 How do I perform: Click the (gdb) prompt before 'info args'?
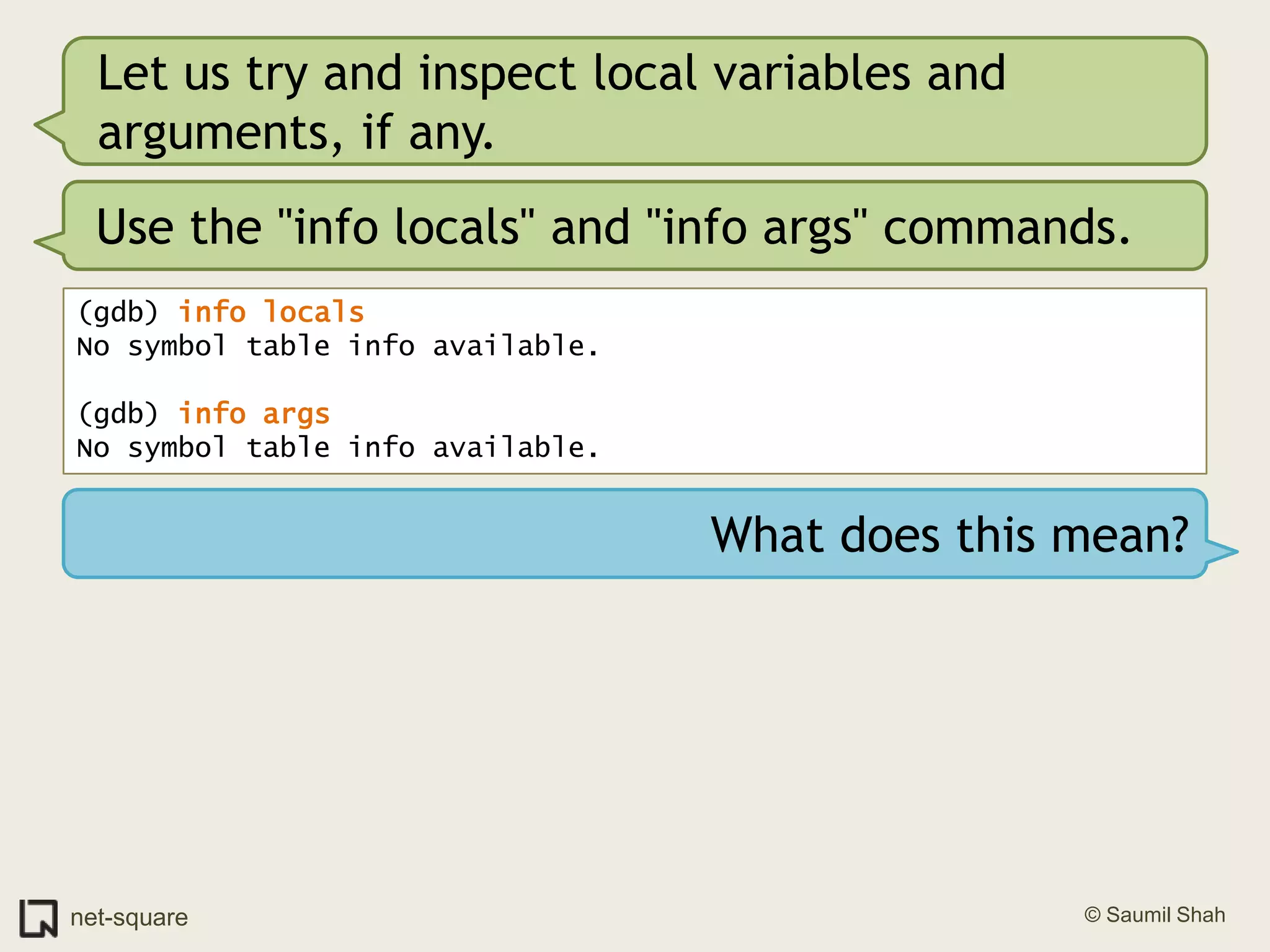pyautogui.click(x=118, y=413)
